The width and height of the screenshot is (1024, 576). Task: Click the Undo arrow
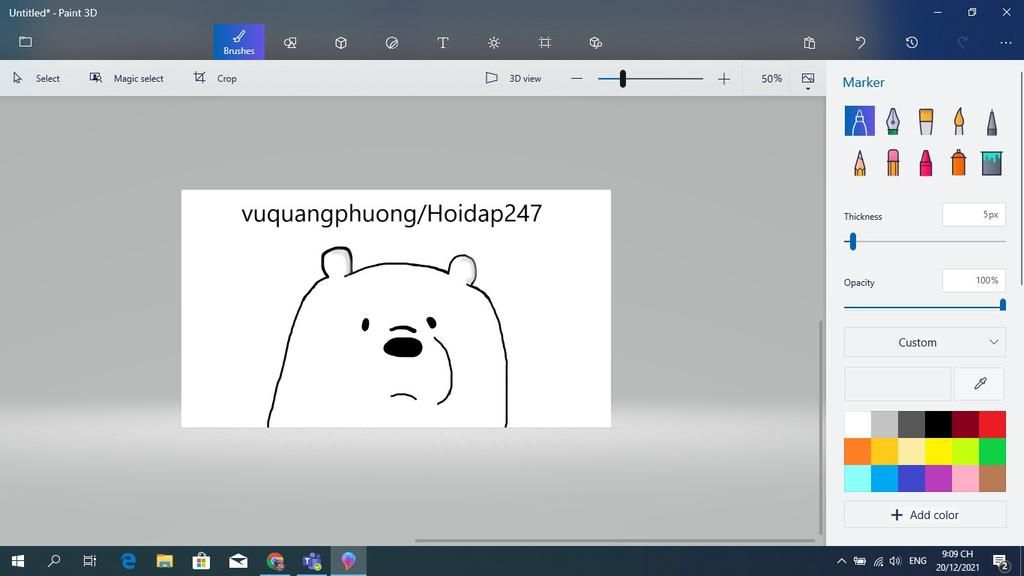click(x=860, y=42)
